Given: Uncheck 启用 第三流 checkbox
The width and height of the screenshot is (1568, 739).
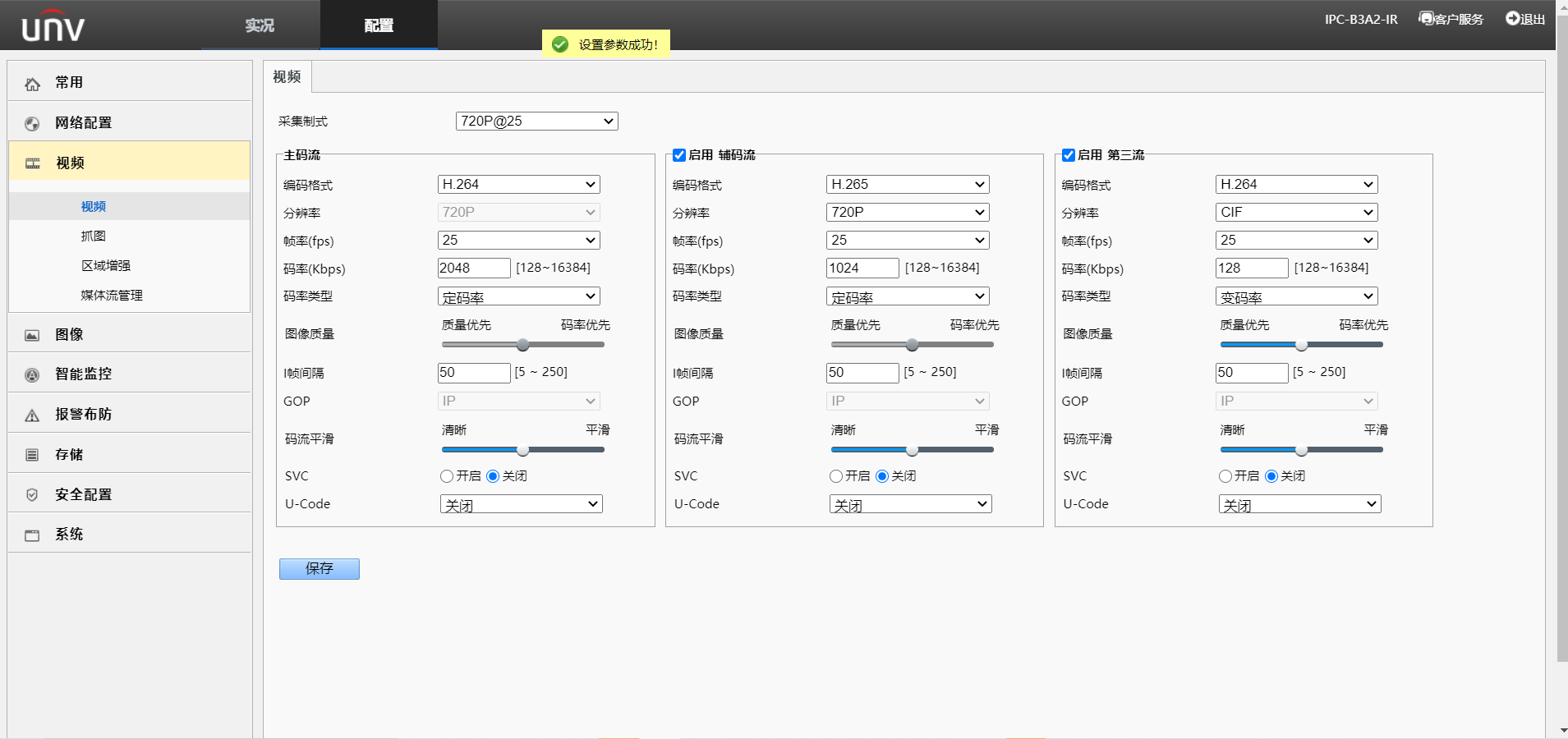Looking at the screenshot, I should coord(1069,155).
